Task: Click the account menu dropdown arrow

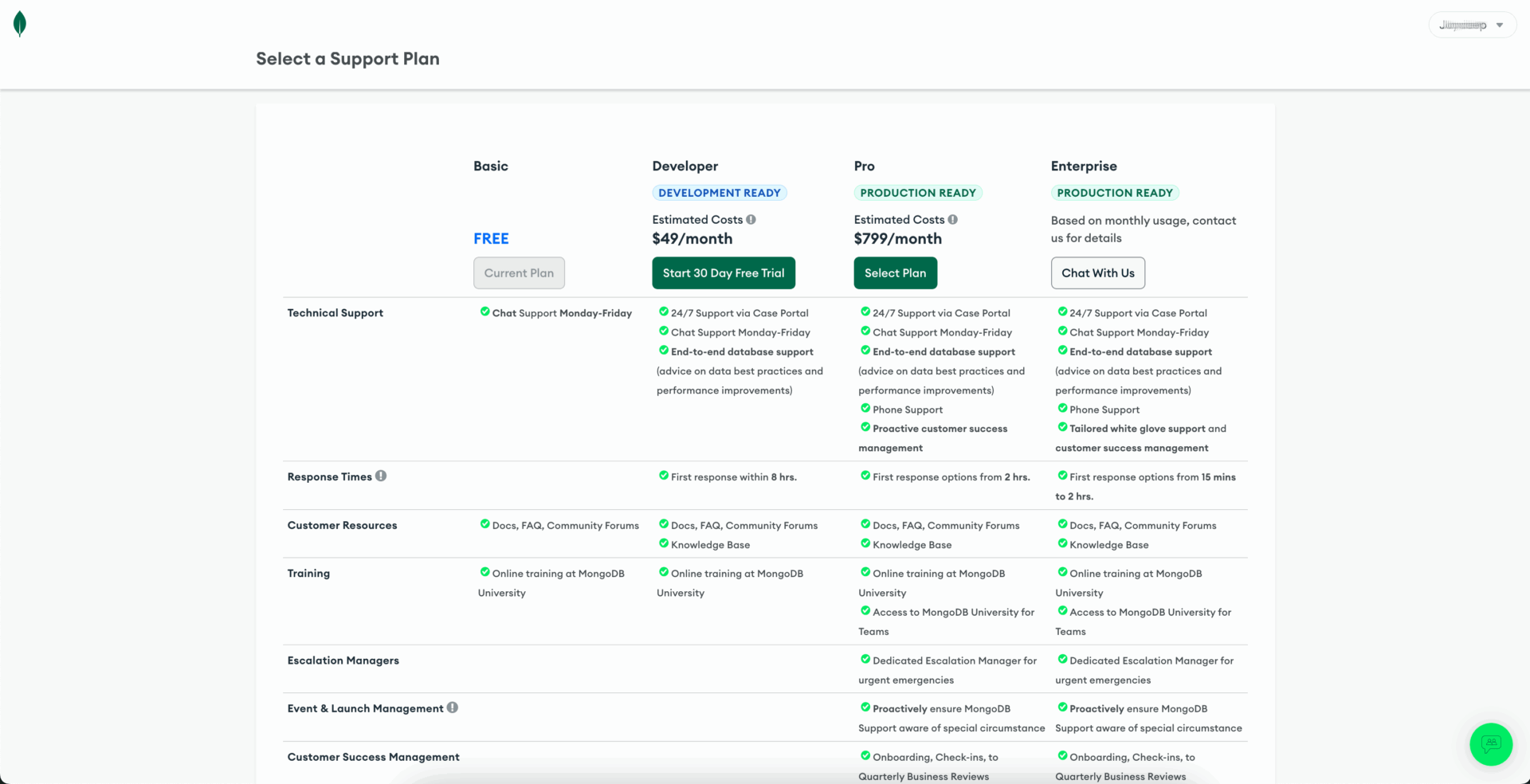Action: [1499, 25]
